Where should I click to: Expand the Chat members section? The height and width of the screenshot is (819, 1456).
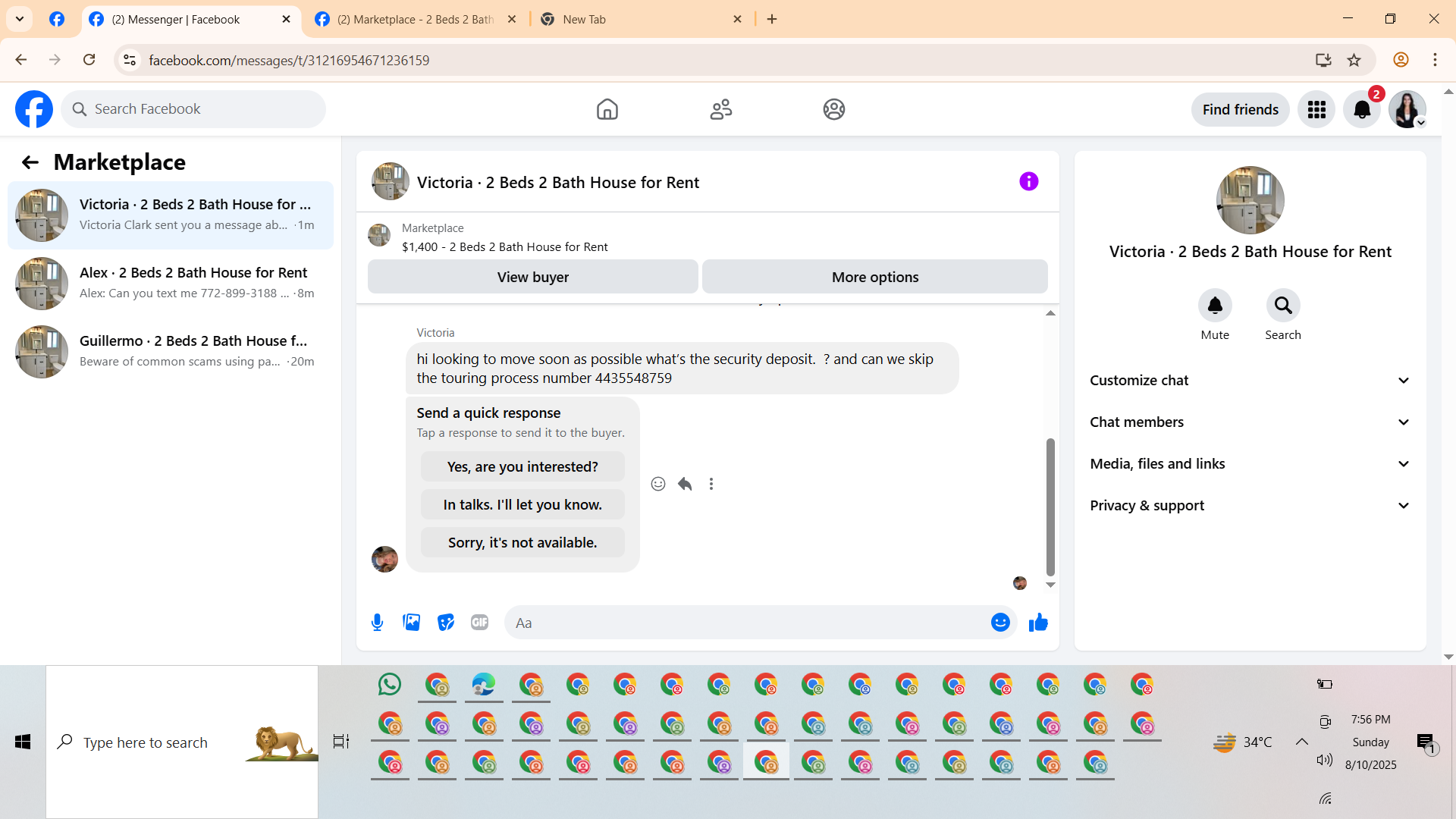coord(1250,422)
